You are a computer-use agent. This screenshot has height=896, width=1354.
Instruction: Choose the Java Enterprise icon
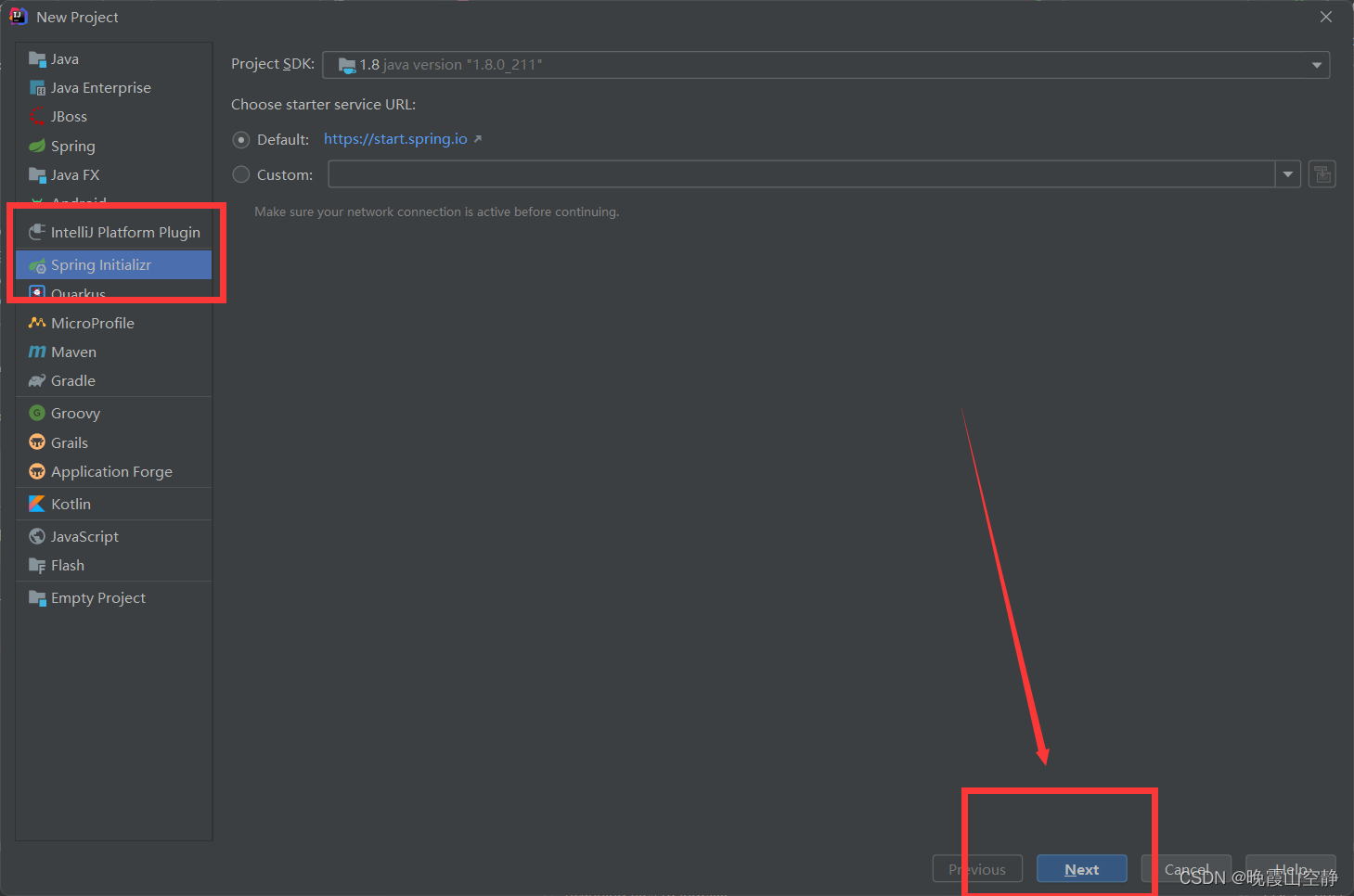click(37, 88)
